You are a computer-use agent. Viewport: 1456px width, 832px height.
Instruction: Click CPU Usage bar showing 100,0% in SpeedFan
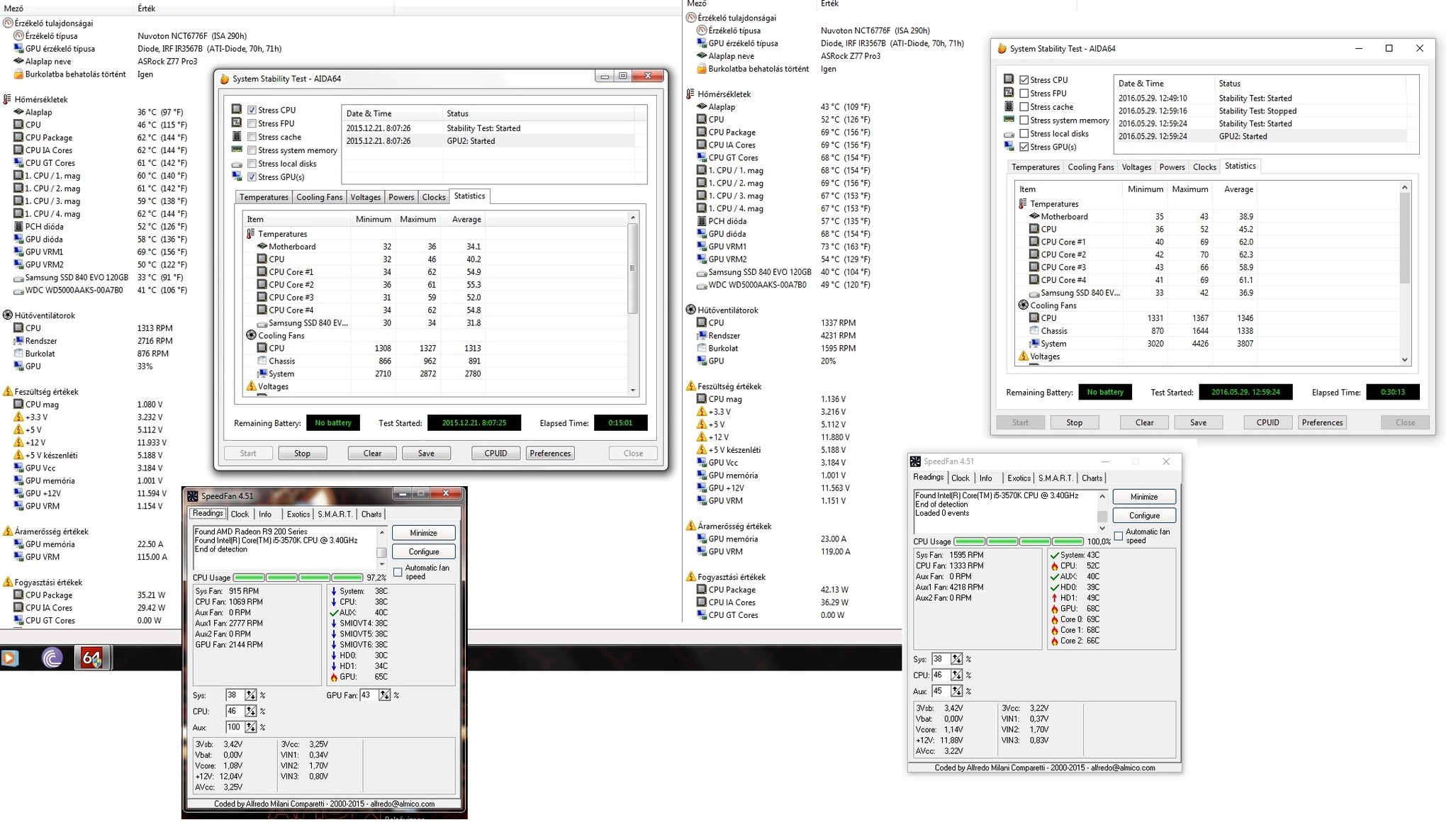click(x=1019, y=542)
